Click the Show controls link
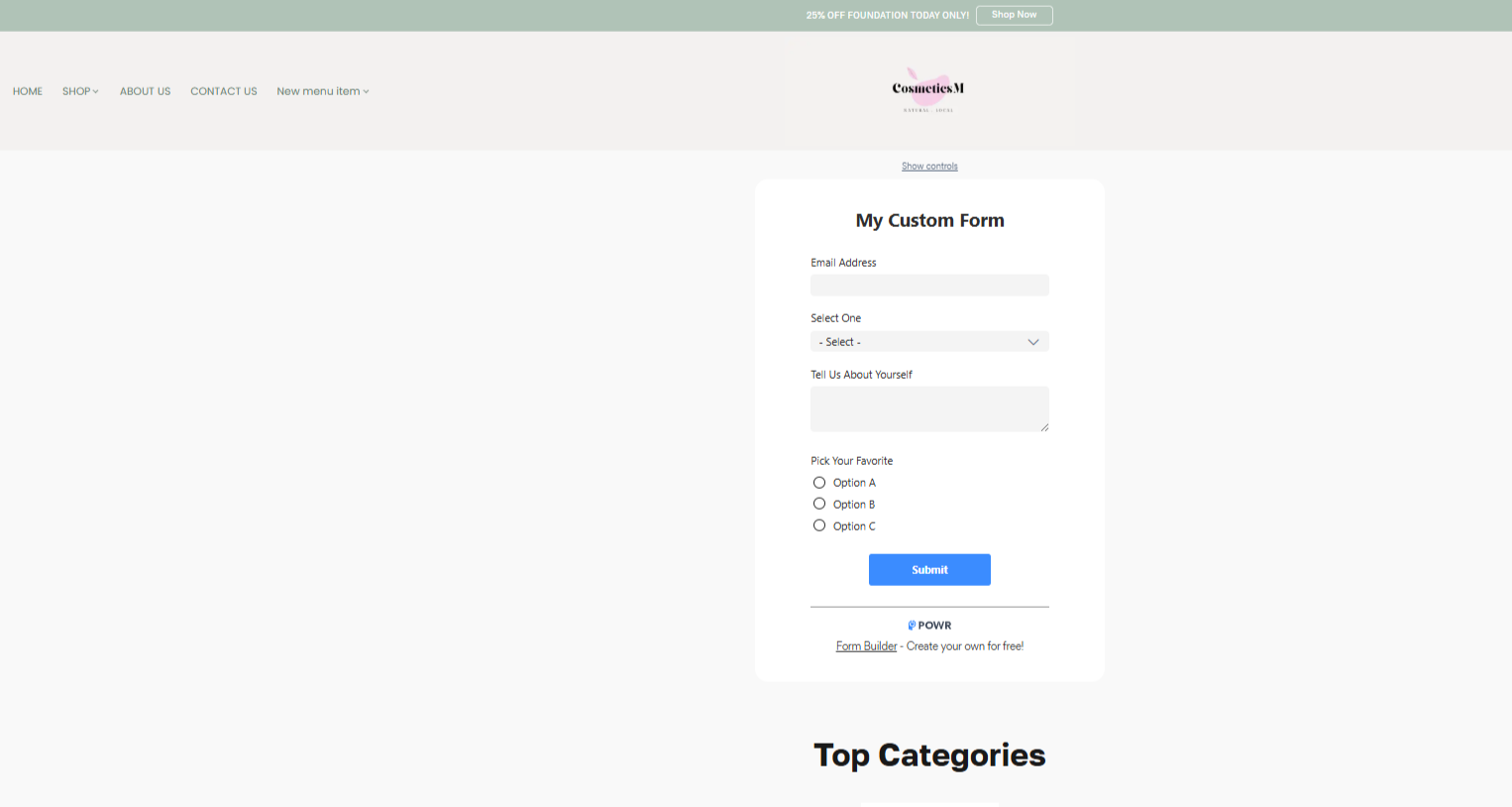This screenshot has width=1512, height=807. (x=929, y=167)
